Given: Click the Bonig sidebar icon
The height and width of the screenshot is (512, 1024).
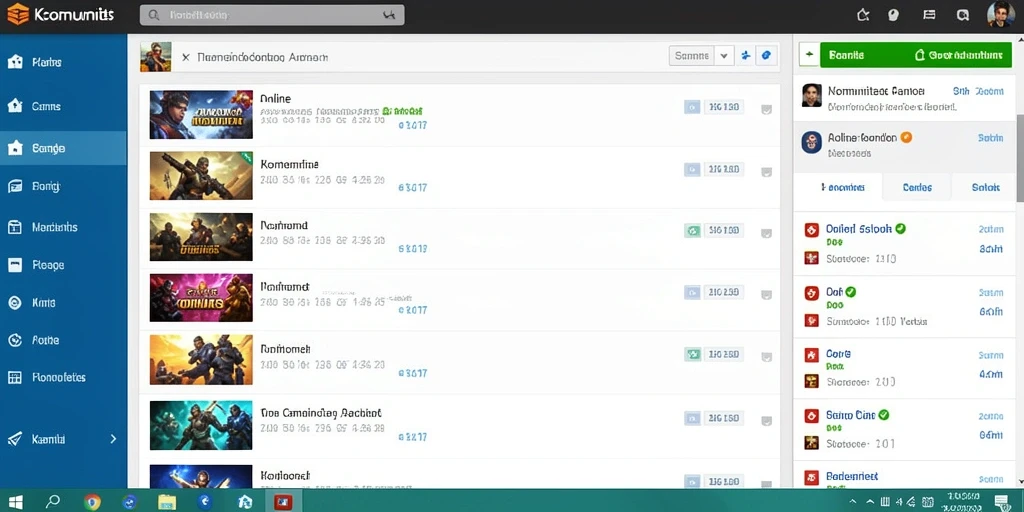Looking at the screenshot, I should tap(14, 187).
